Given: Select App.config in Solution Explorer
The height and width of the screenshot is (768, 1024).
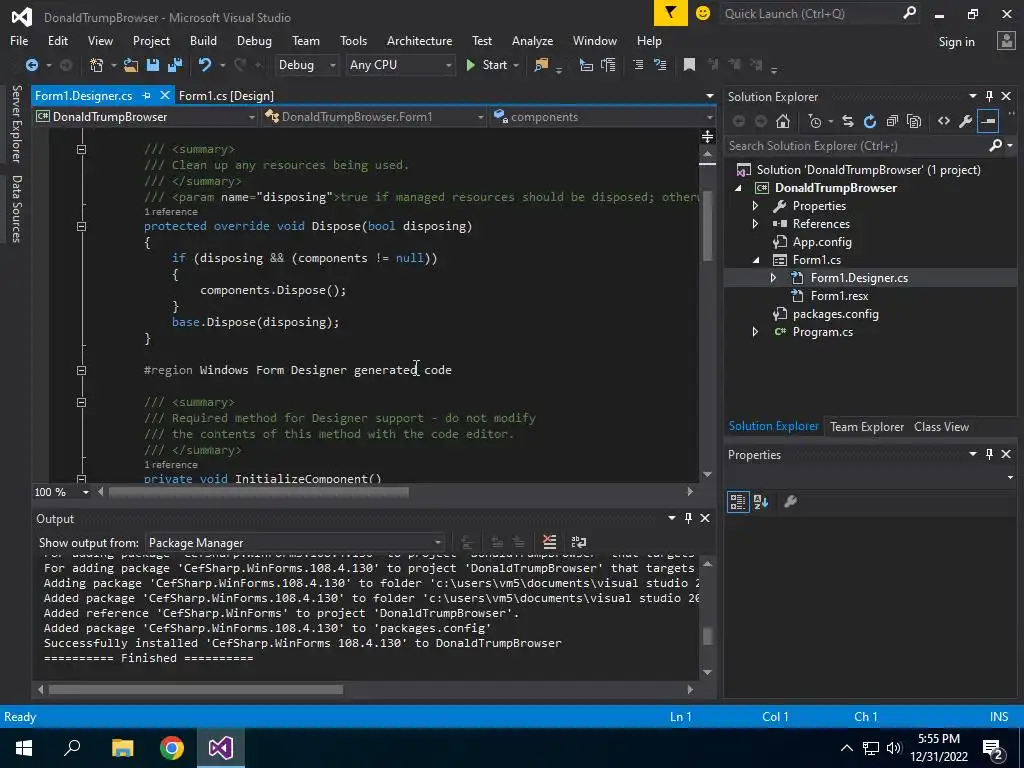Looking at the screenshot, I should [822, 242].
